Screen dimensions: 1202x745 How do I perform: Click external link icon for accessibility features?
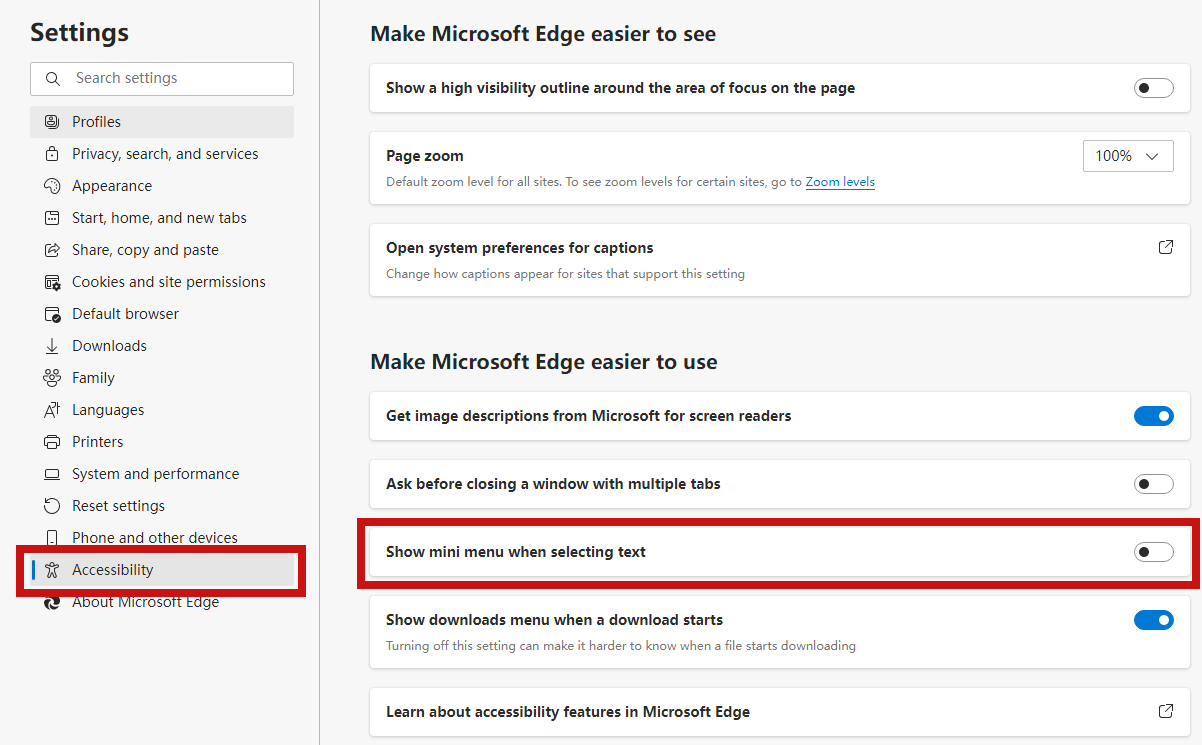[1165, 711]
